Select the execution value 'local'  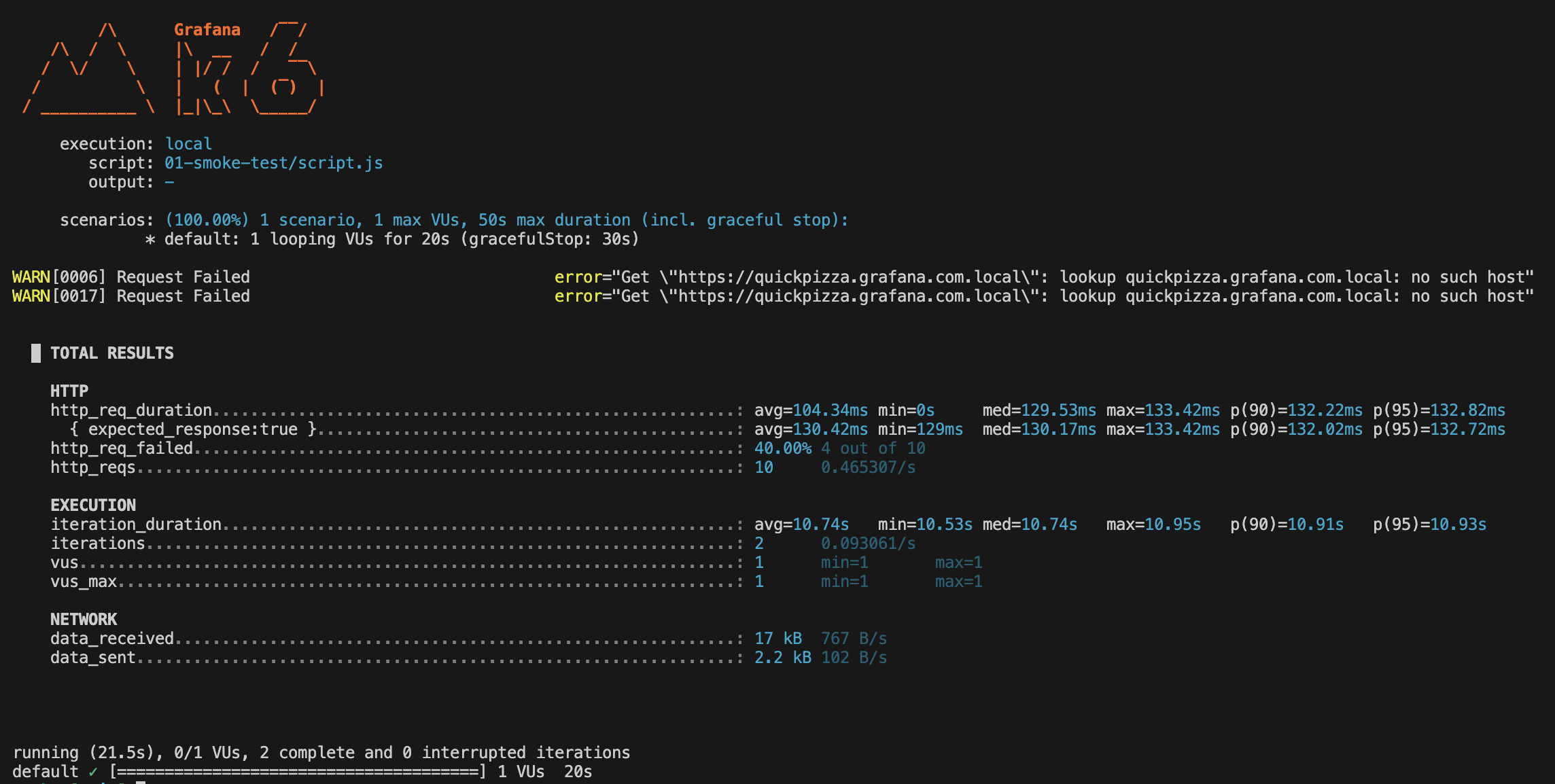coord(189,144)
